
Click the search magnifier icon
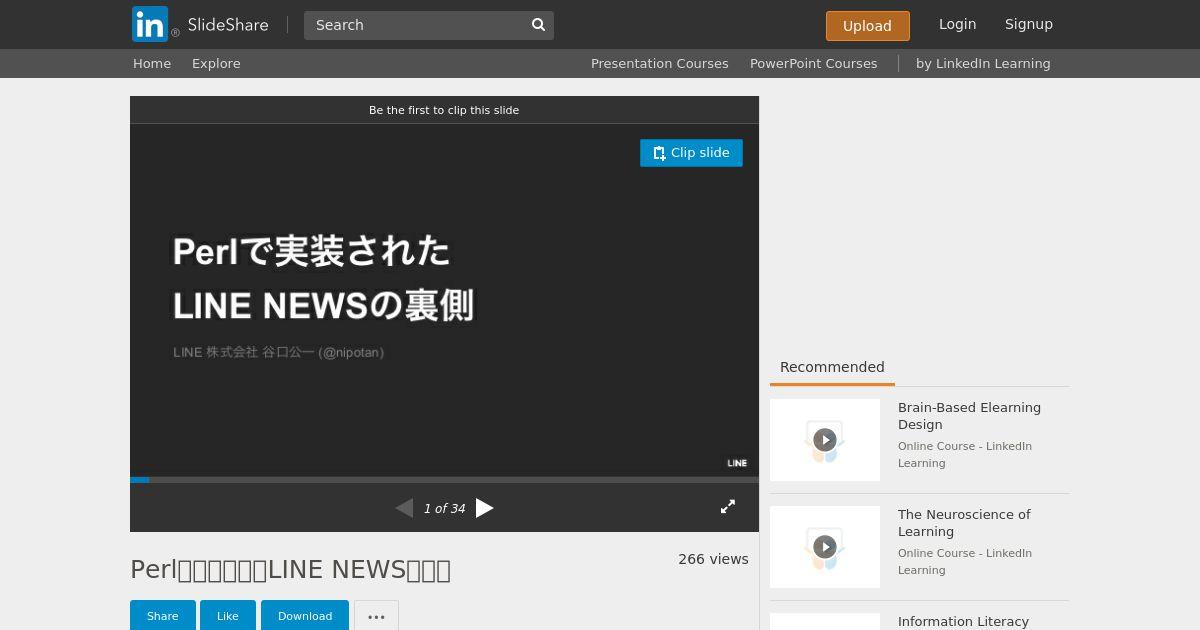point(538,25)
